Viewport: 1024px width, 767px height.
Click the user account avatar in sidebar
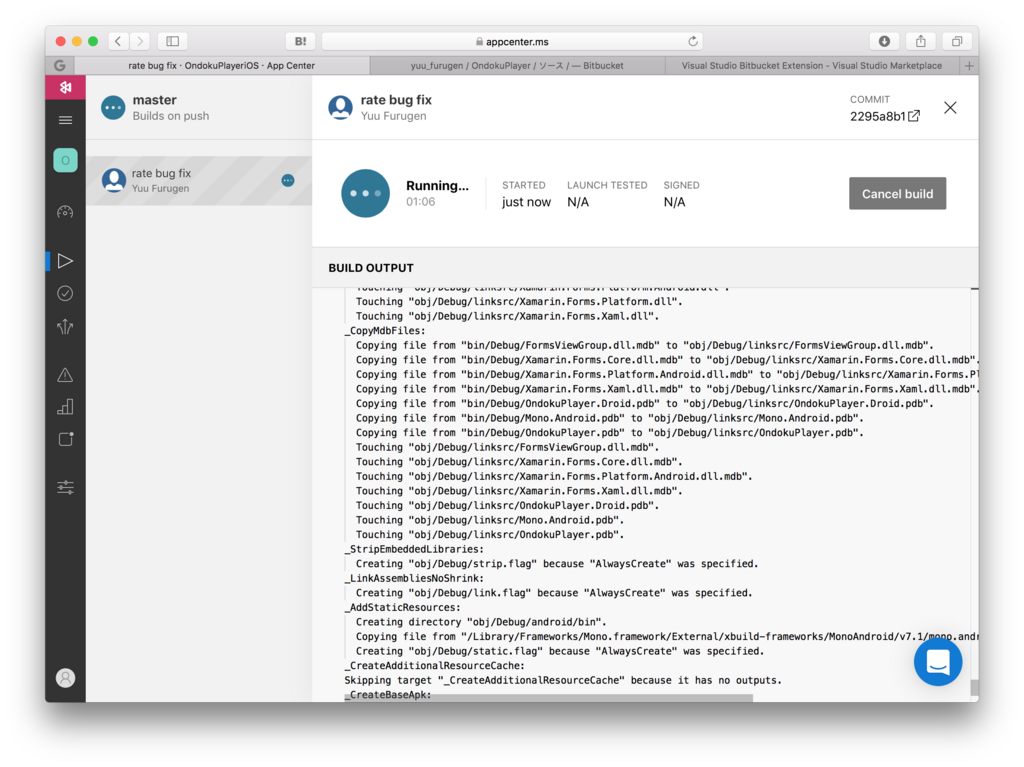(x=65, y=678)
